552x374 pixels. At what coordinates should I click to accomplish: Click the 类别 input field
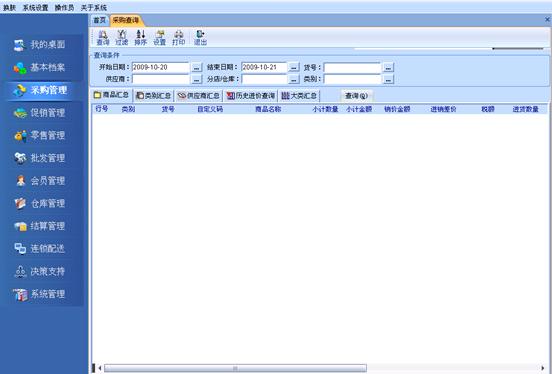352,79
